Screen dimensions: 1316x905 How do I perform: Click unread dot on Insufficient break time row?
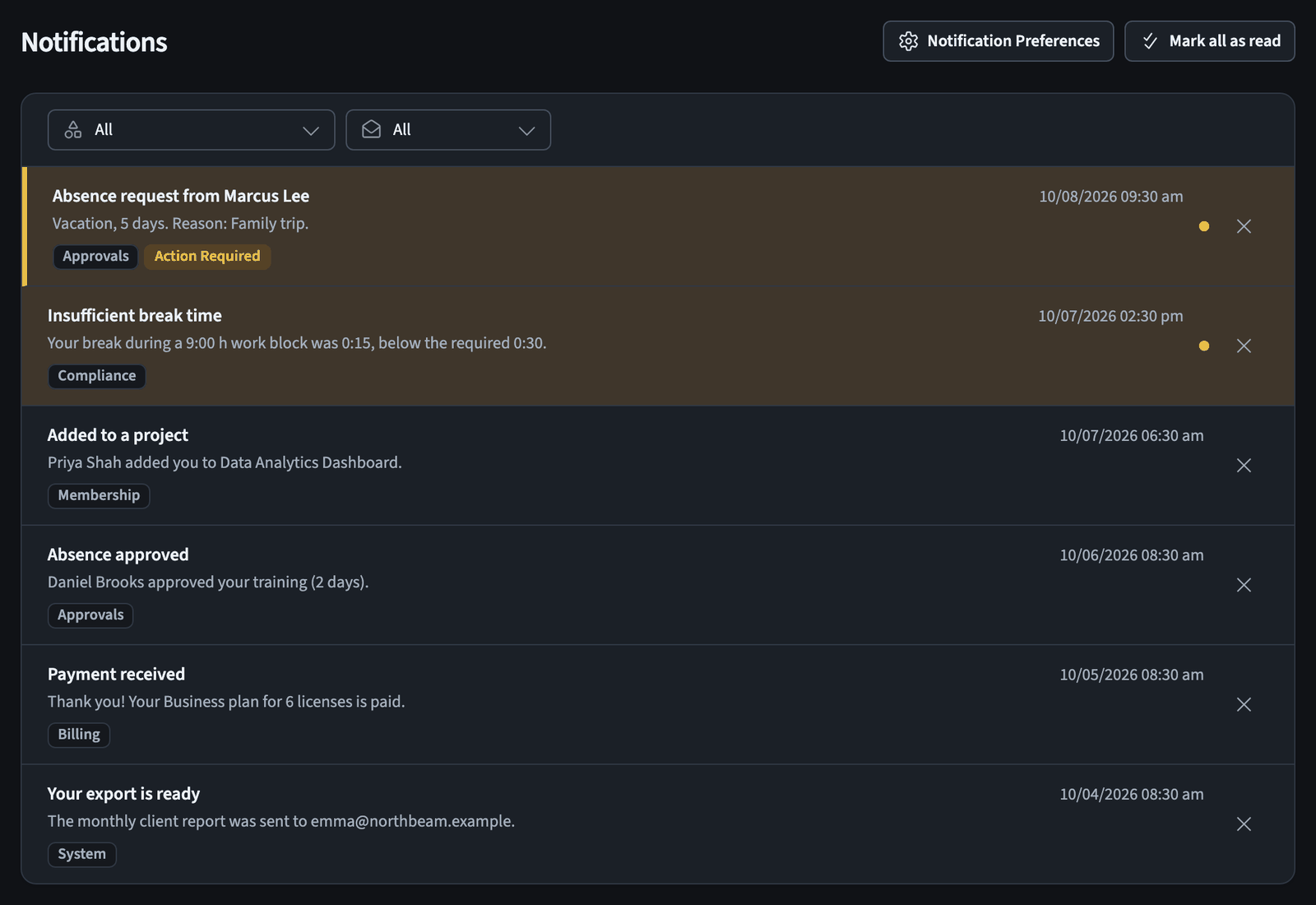click(x=1204, y=346)
